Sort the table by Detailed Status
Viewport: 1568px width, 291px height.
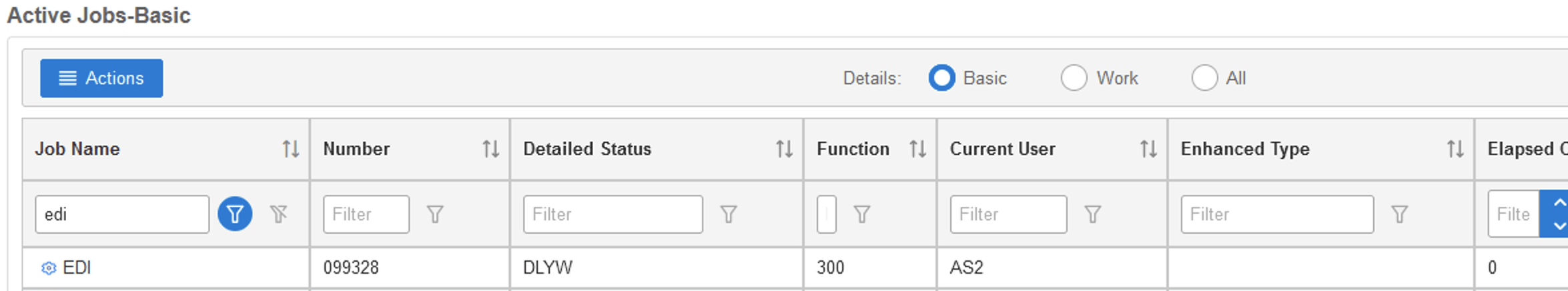tap(784, 149)
